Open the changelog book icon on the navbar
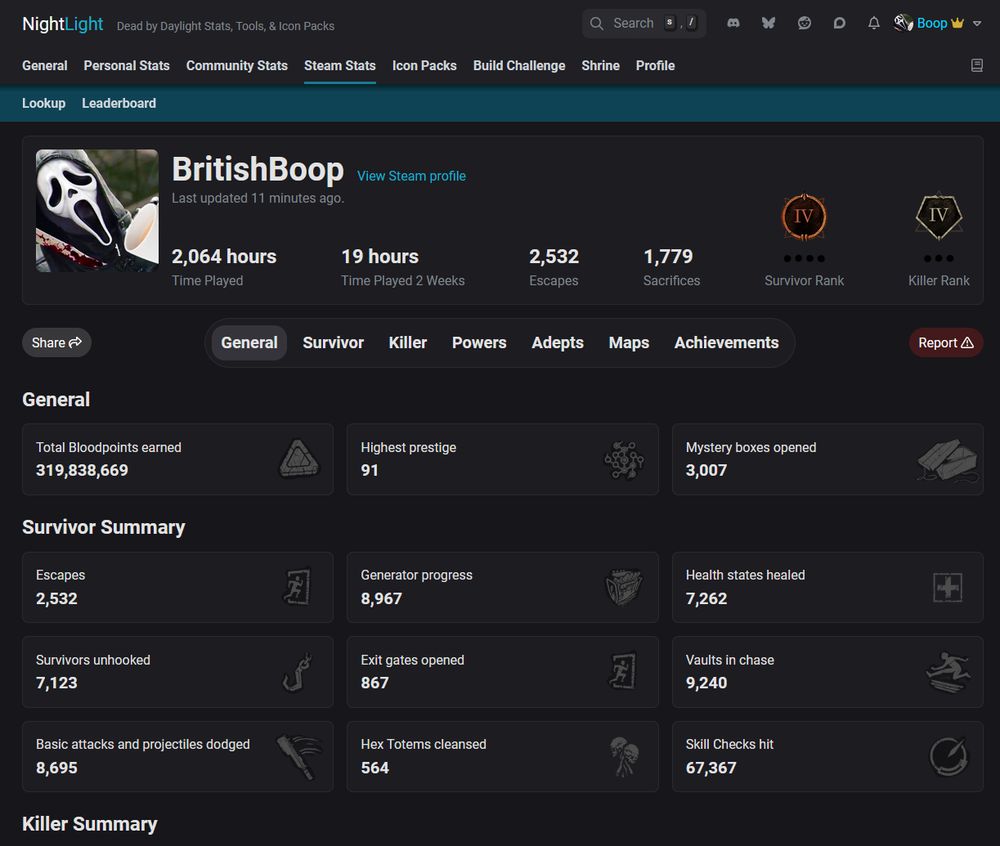The image size is (1000, 846). coord(976,64)
